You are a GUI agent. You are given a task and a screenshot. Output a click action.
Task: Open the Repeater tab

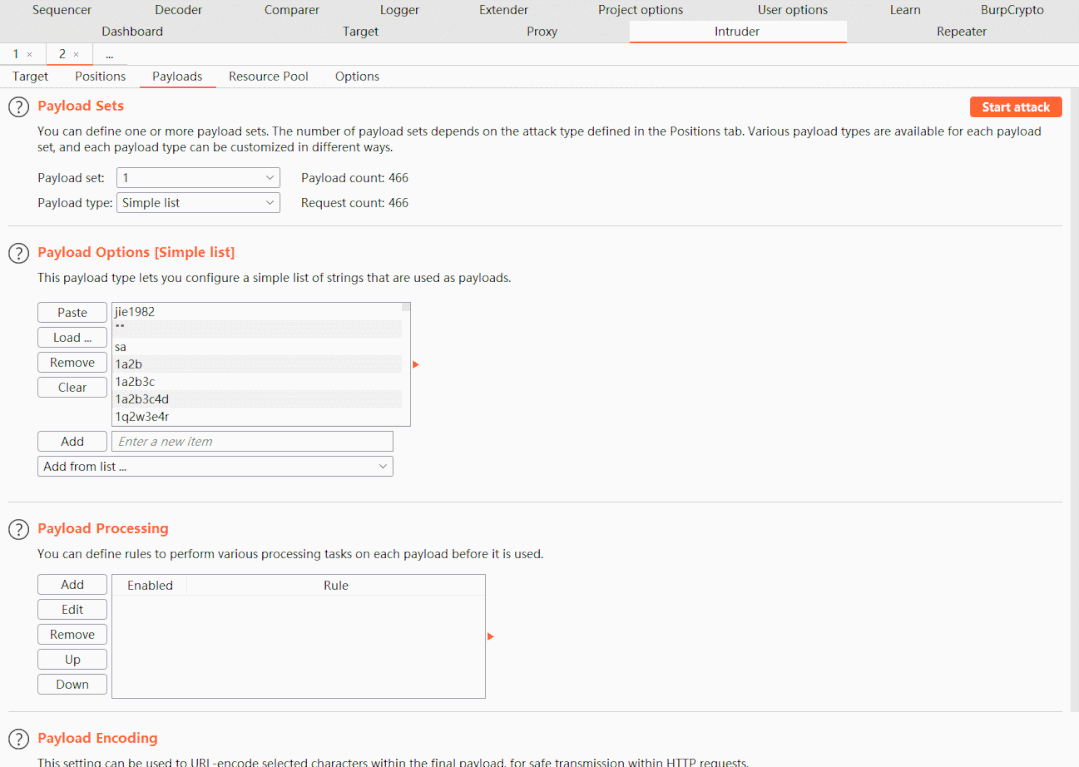(961, 32)
